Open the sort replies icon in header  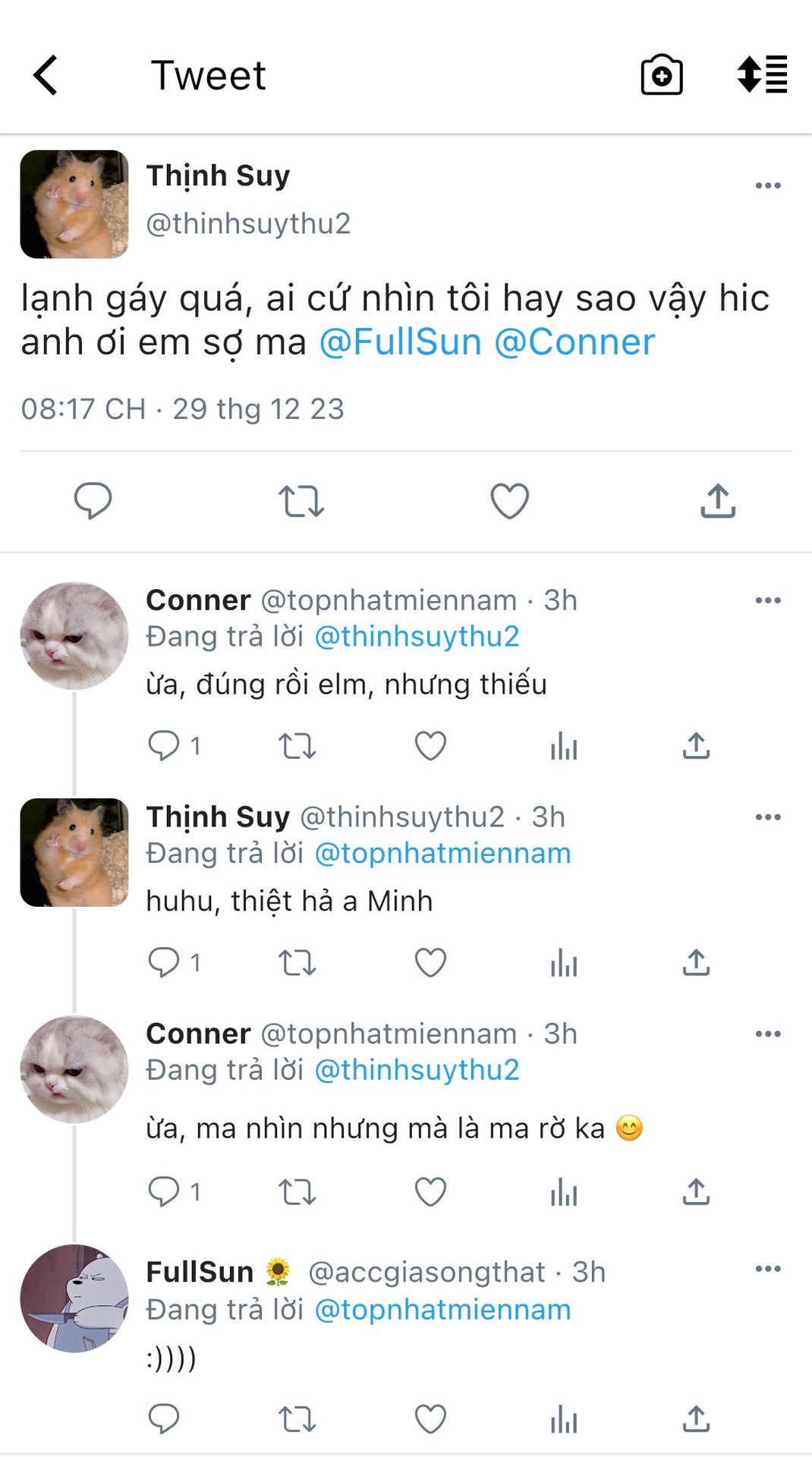[x=762, y=75]
